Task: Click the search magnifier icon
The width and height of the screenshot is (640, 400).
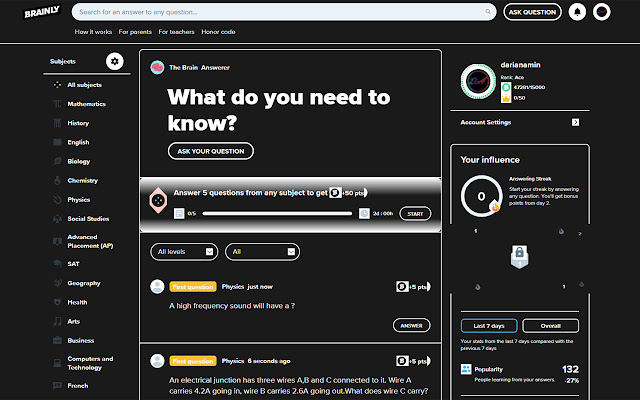Action: (488, 12)
